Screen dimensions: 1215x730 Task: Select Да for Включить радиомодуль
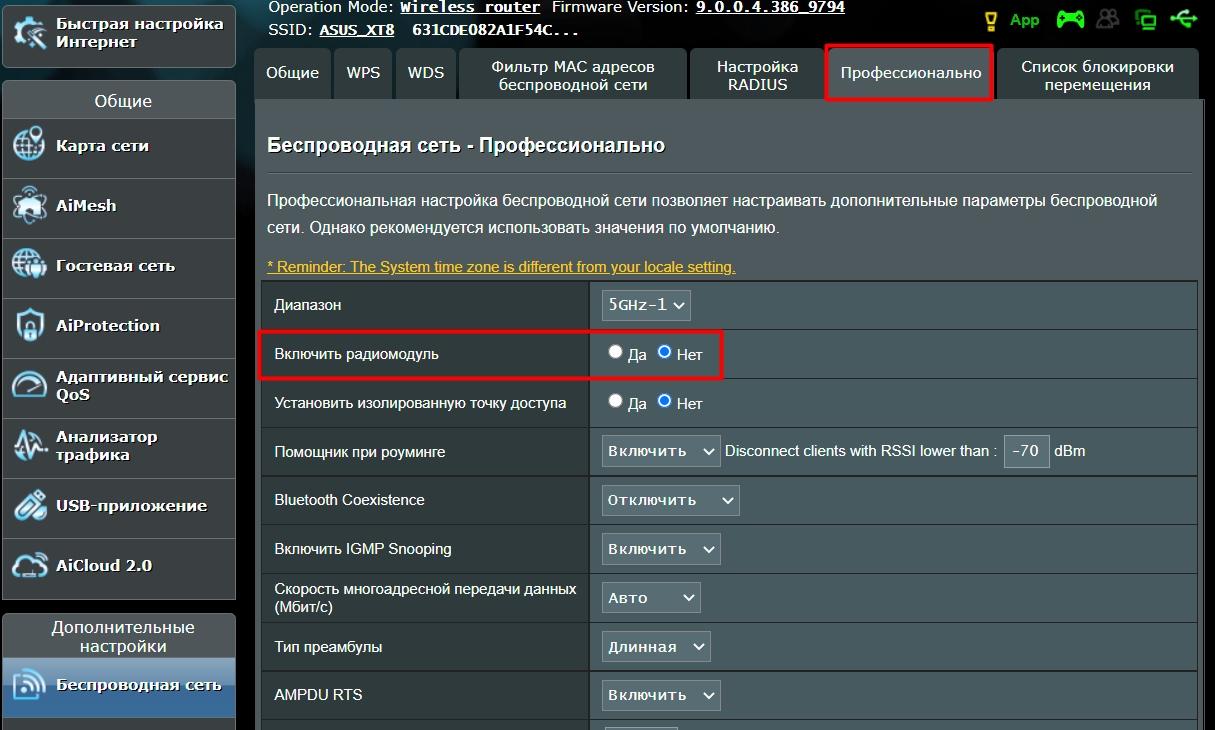coord(616,352)
